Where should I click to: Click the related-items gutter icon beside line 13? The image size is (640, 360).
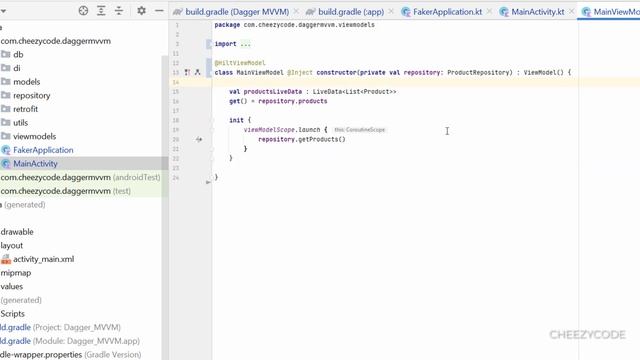[198, 72]
